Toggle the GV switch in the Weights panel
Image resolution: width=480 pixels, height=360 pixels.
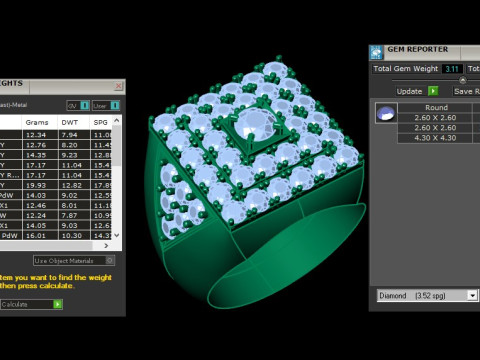pyautogui.click(x=78, y=106)
